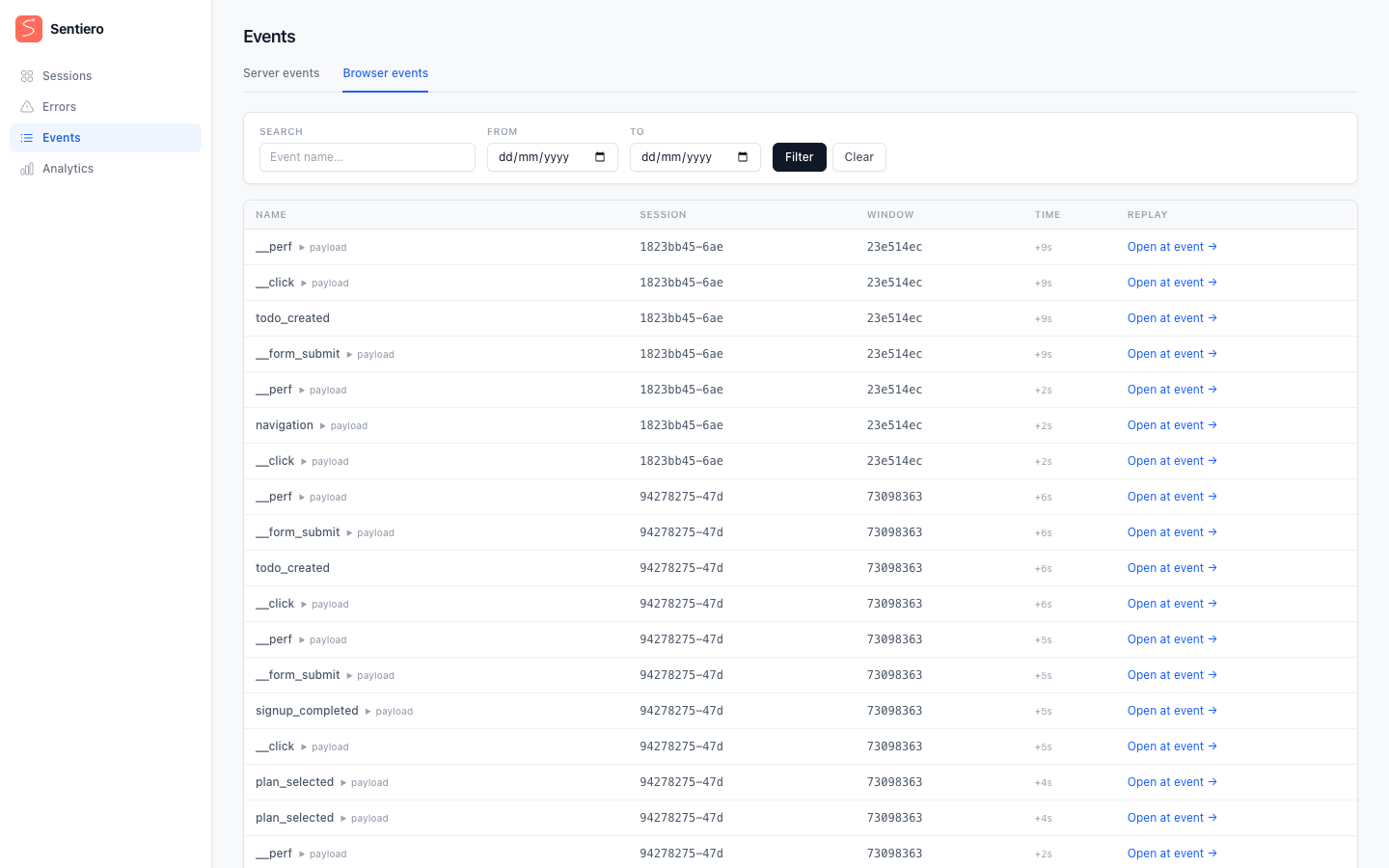
Task: Open replay for first plan_selected event
Action: [1172, 782]
